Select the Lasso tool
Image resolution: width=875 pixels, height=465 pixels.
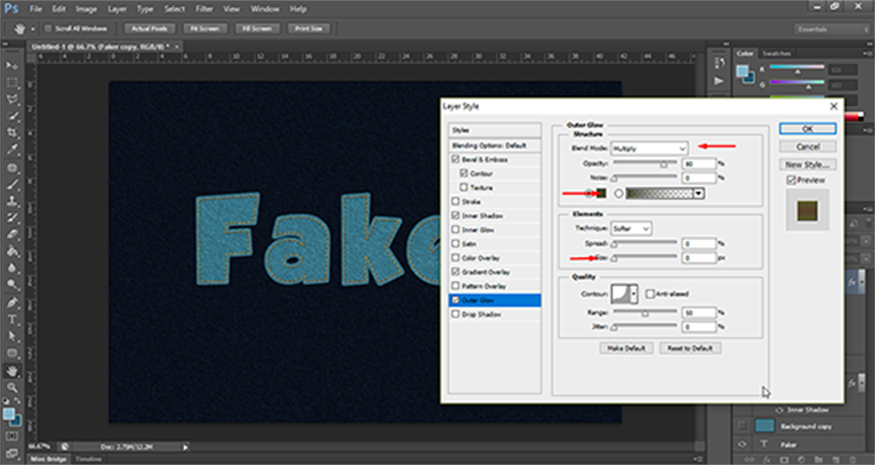pos(12,100)
